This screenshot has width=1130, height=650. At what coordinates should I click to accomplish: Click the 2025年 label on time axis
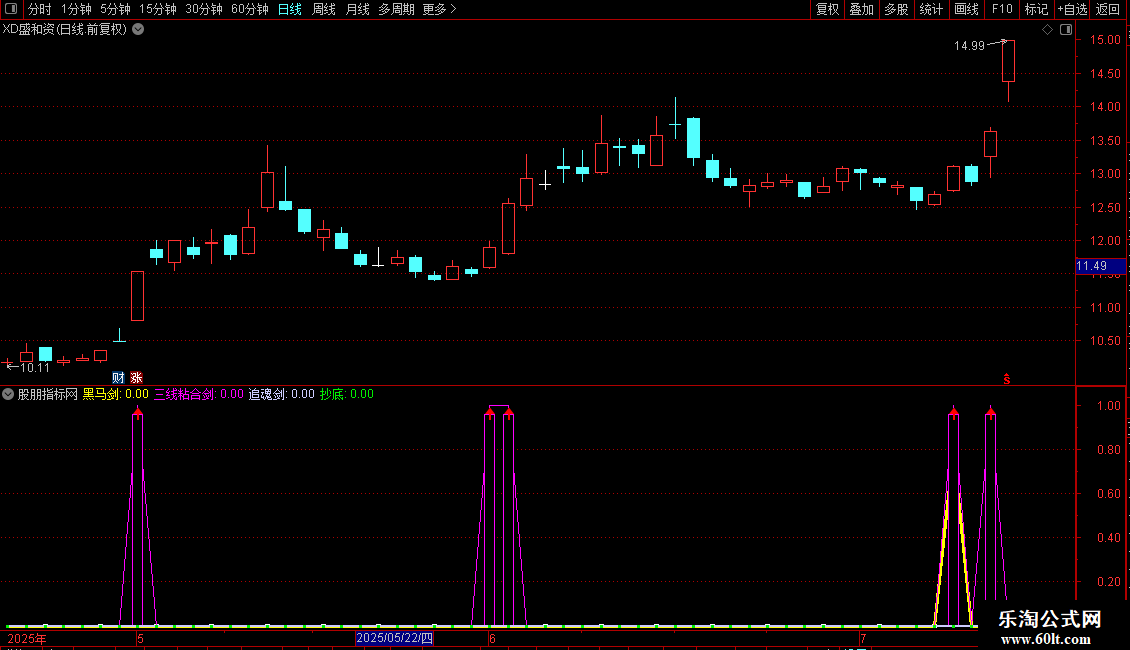(x=27, y=638)
